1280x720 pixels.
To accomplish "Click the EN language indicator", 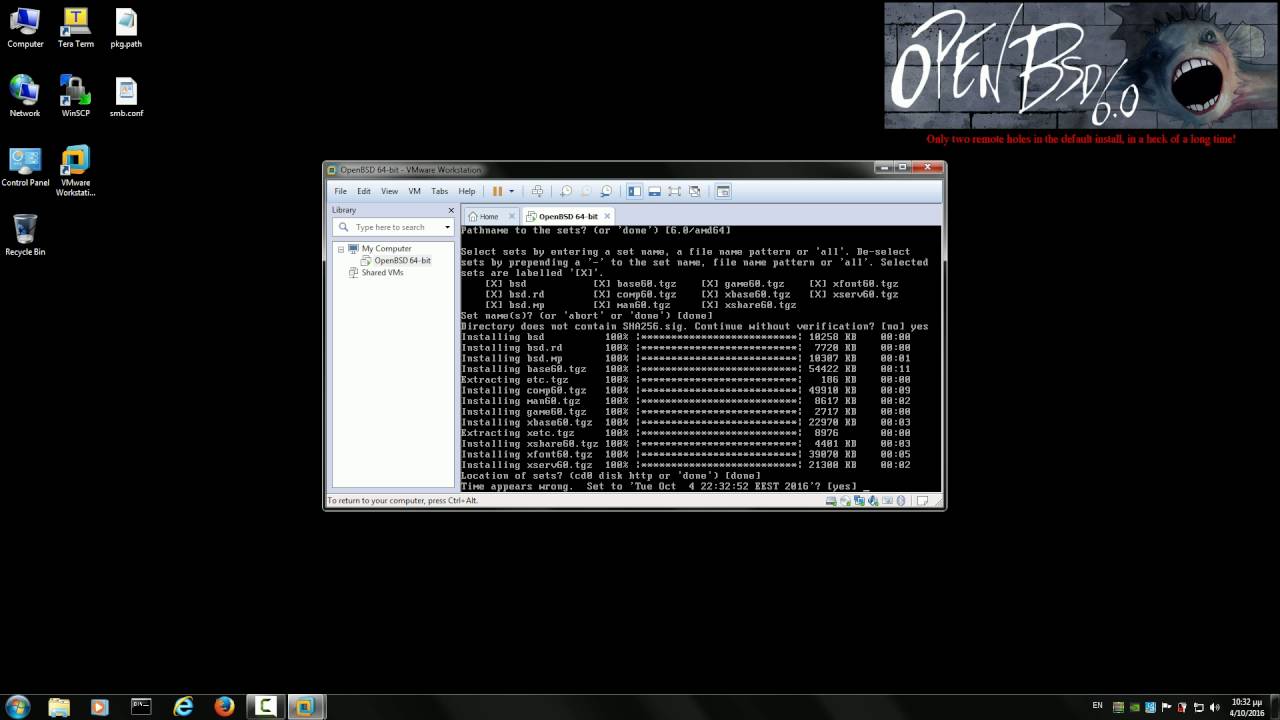I will 1097,706.
